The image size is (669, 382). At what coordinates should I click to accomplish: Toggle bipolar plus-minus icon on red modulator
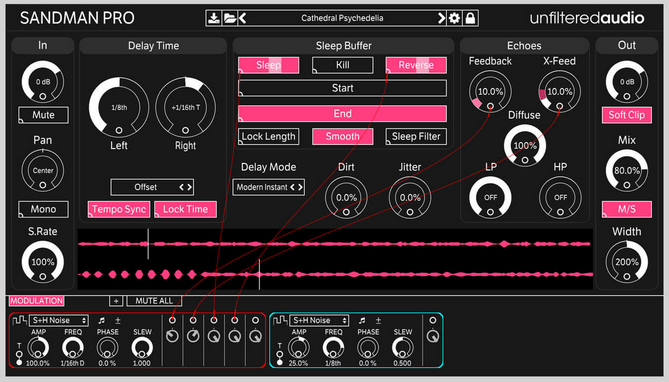118,320
